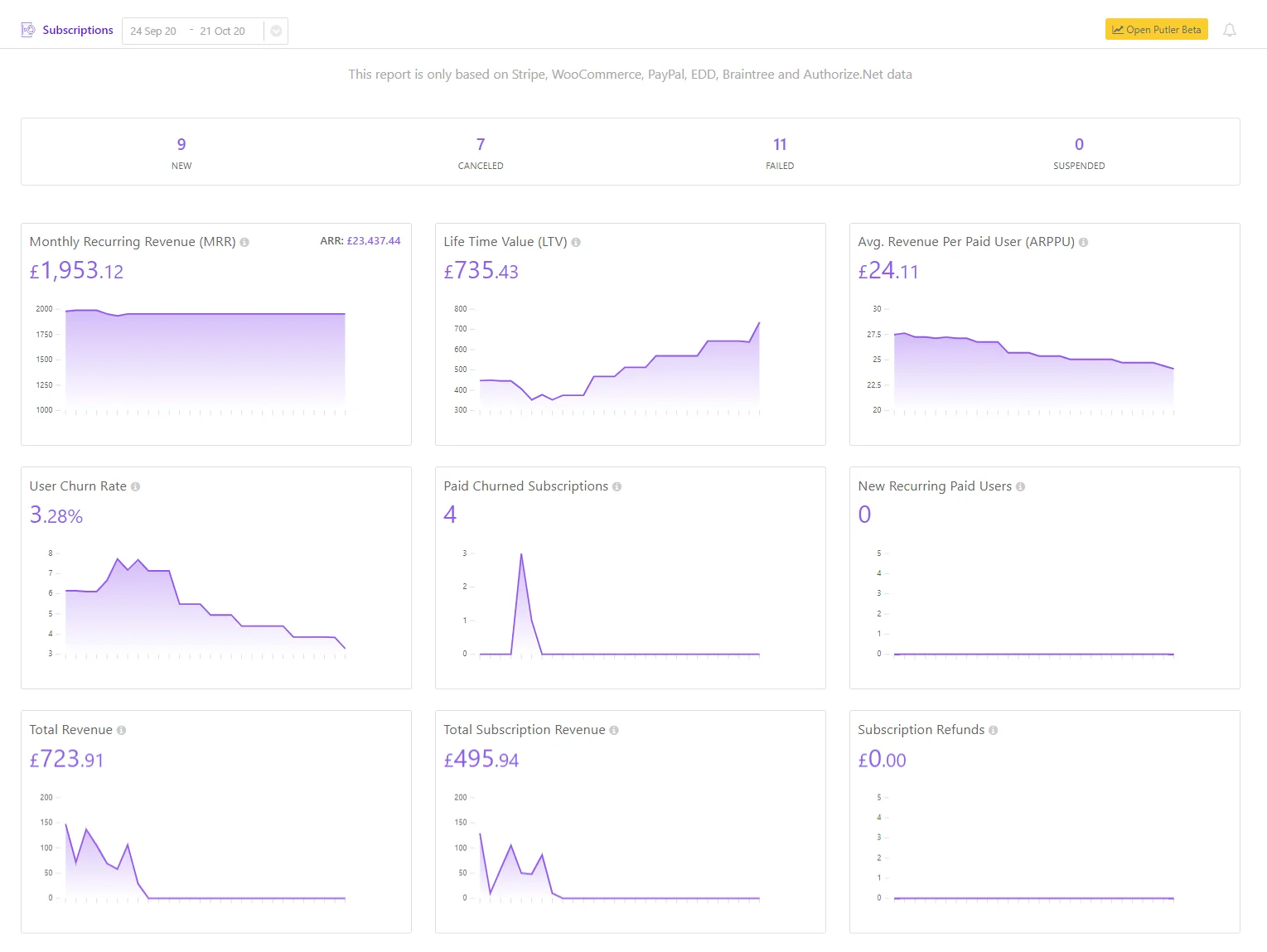Image resolution: width=1267 pixels, height=952 pixels.
Task: Open the Subscriptions page title
Action: coord(78,30)
